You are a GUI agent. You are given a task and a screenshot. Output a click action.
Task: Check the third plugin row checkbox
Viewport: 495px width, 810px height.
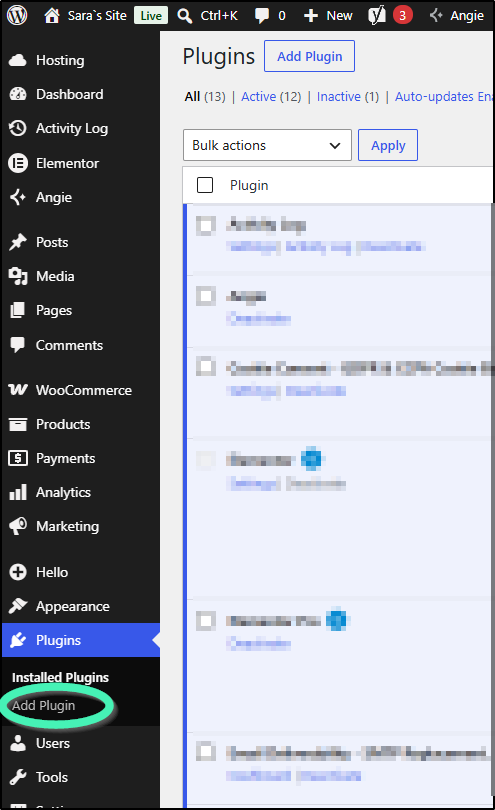(x=206, y=366)
